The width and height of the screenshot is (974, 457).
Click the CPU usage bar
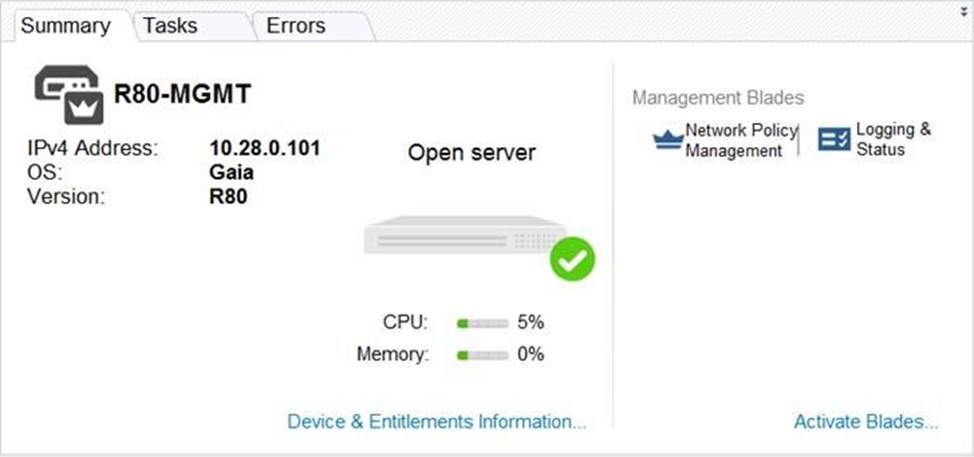[482, 323]
